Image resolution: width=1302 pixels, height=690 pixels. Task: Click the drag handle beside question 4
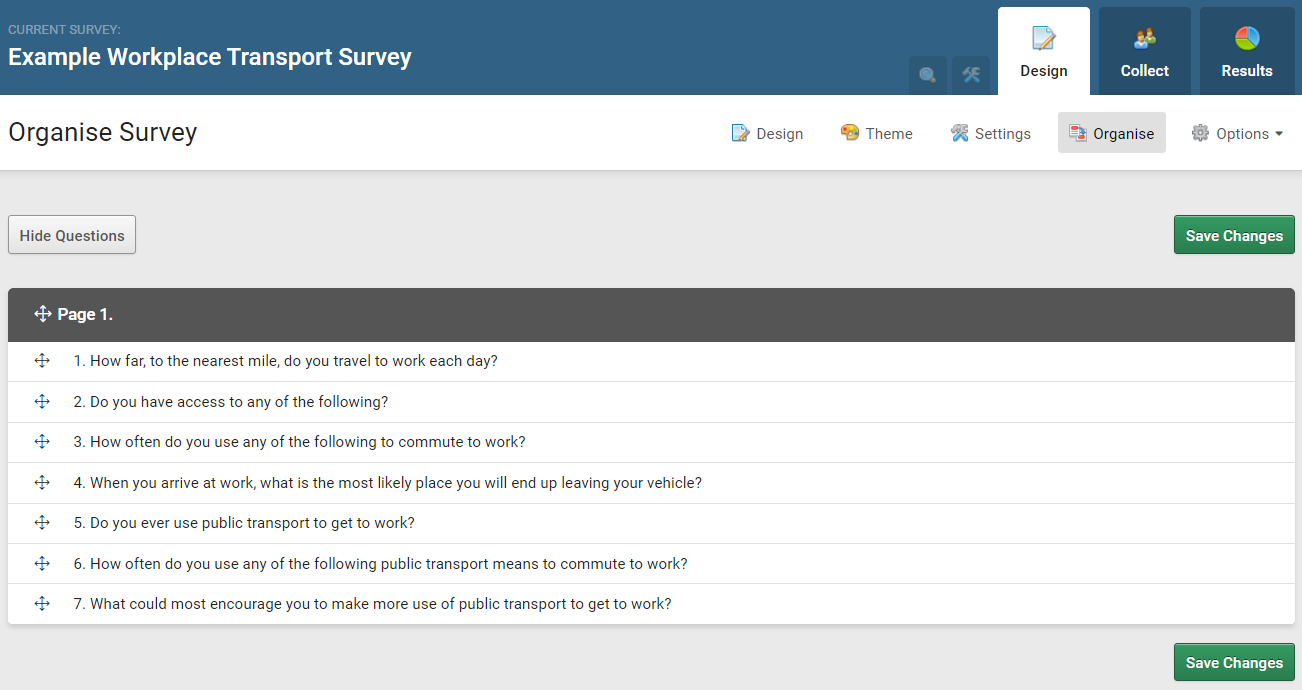(42, 482)
